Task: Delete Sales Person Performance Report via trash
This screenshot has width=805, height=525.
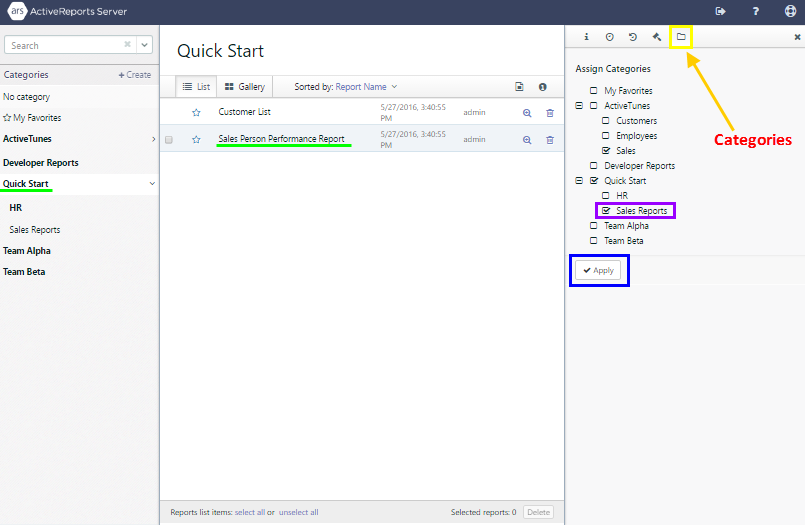Action: (550, 140)
